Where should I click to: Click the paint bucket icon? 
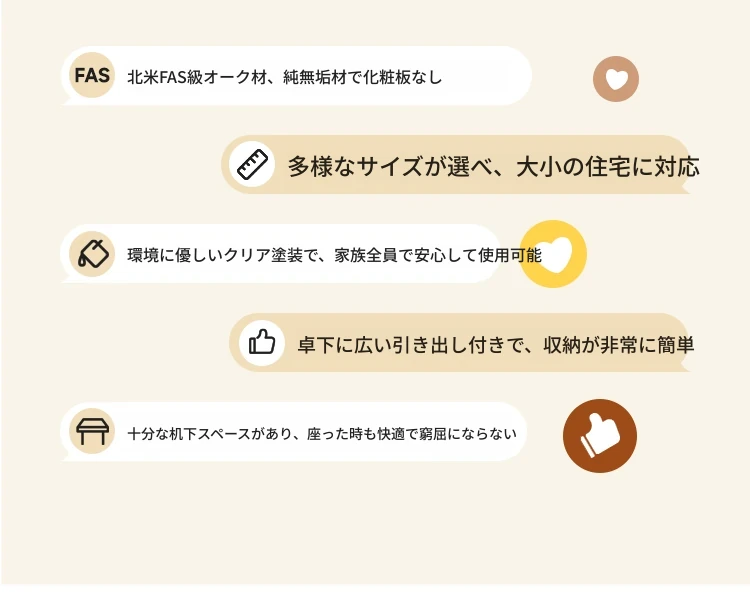(x=92, y=253)
